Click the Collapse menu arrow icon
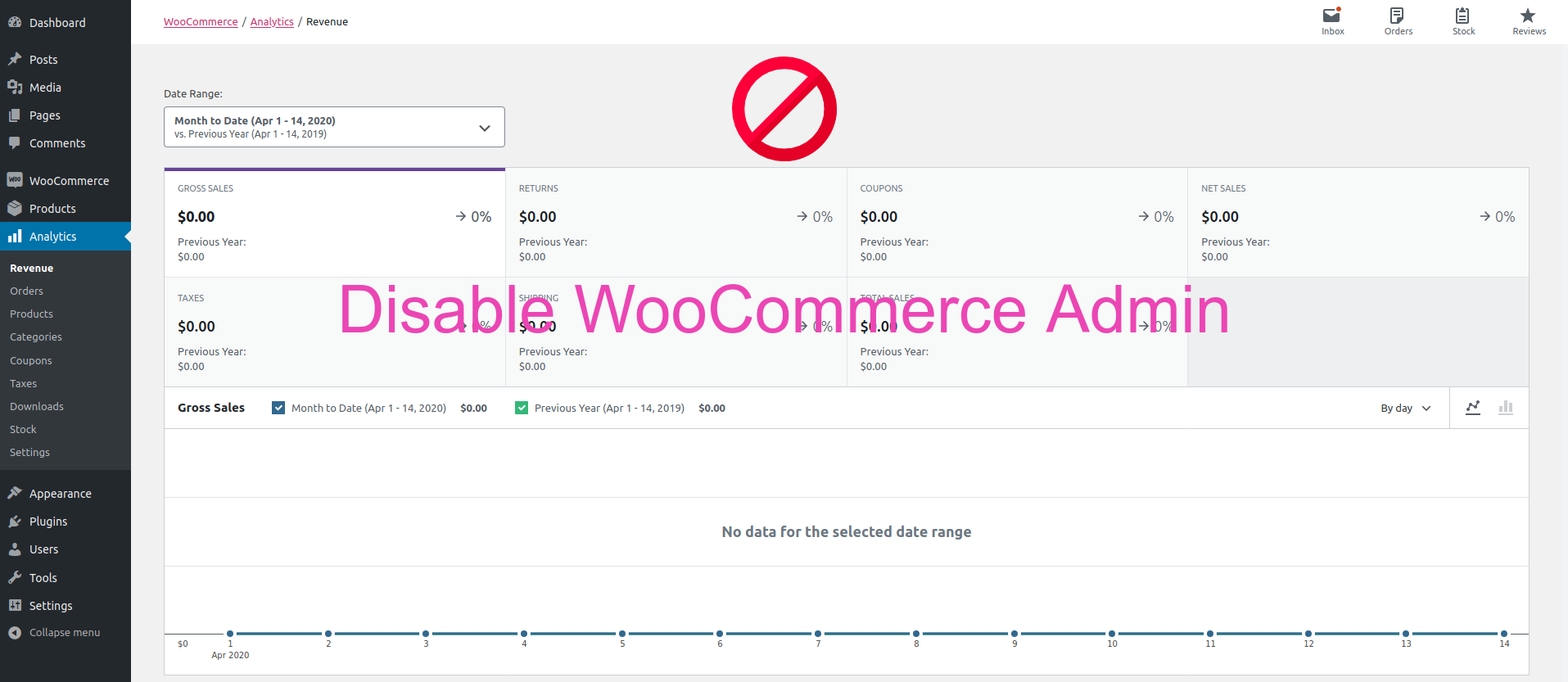1568x682 pixels. click(15, 632)
